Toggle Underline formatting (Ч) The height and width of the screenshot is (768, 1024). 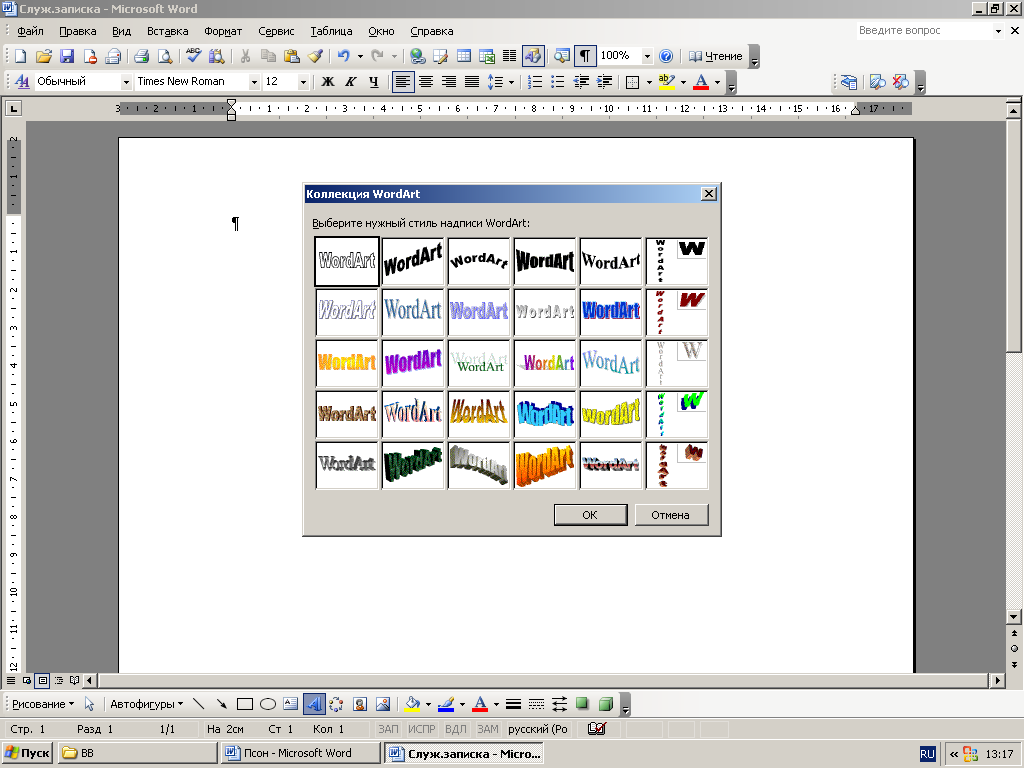[x=374, y=82]
